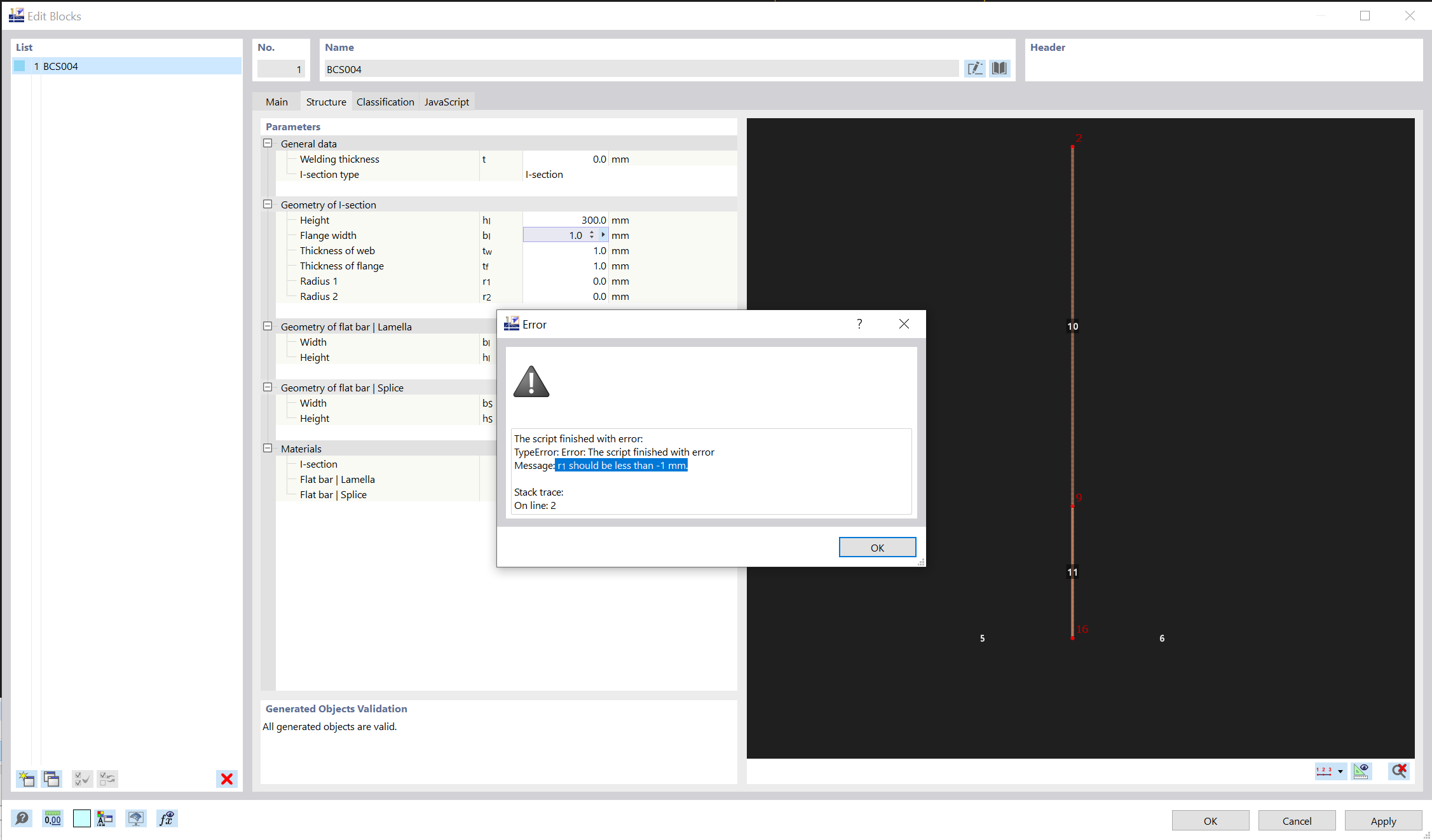Toggle dimension display triangle-ruler eye icon
1432x840 pixels.
(1361, 771)
